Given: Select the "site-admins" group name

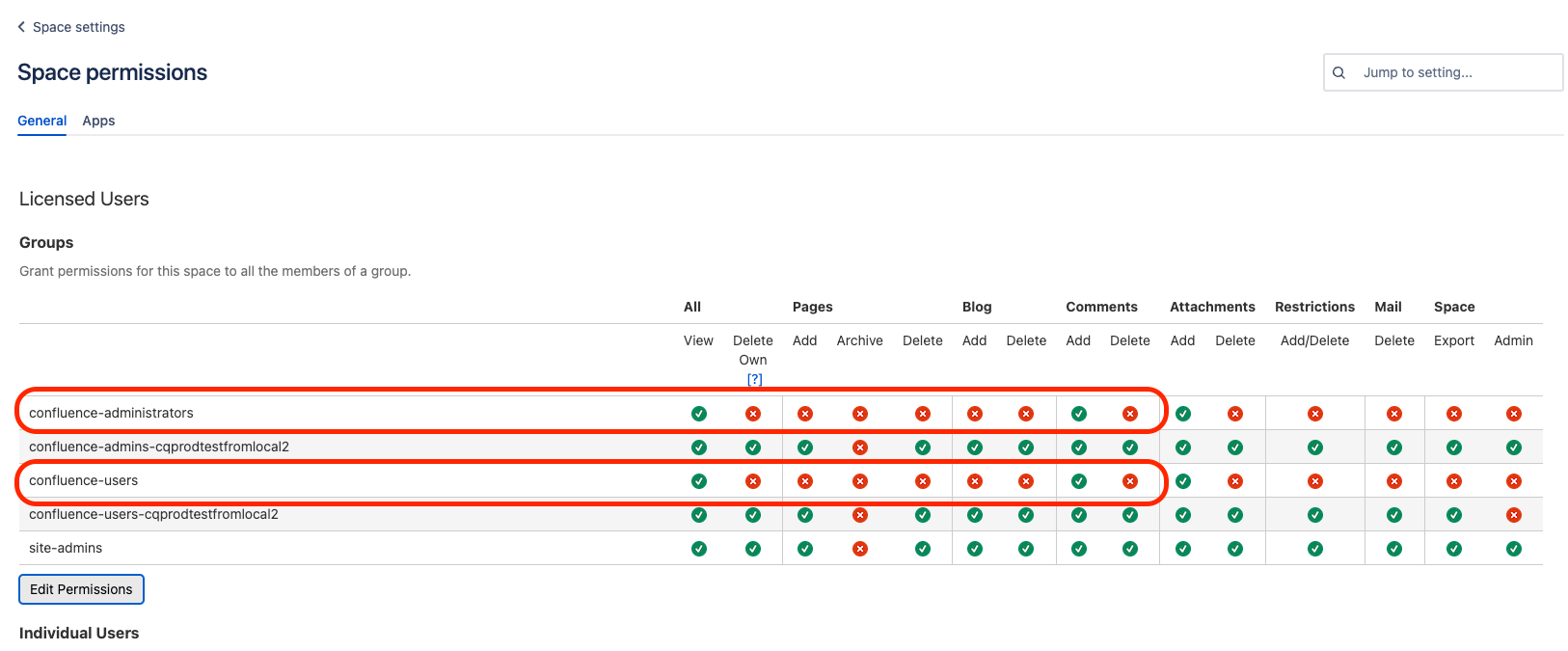Looking at the screenshot, I should [x=66, y=548].
